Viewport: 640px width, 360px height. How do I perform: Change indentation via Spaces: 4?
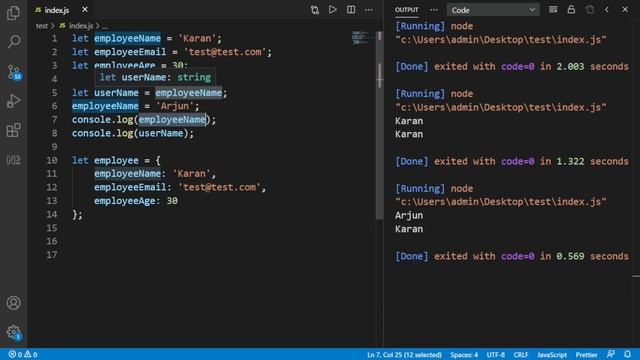464,355
